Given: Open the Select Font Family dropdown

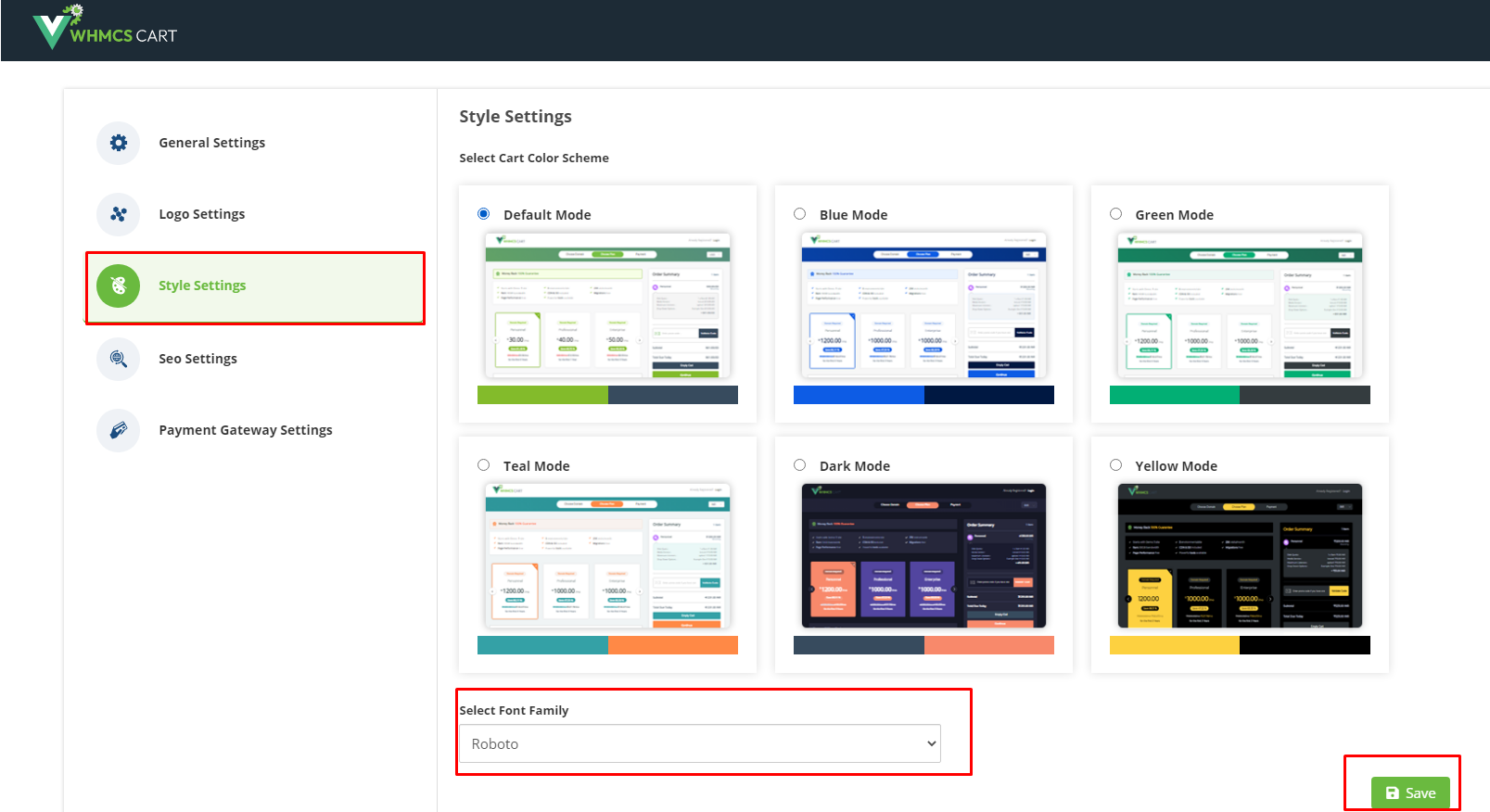Looking at the screenshot, I should click(x=700, y=743).
